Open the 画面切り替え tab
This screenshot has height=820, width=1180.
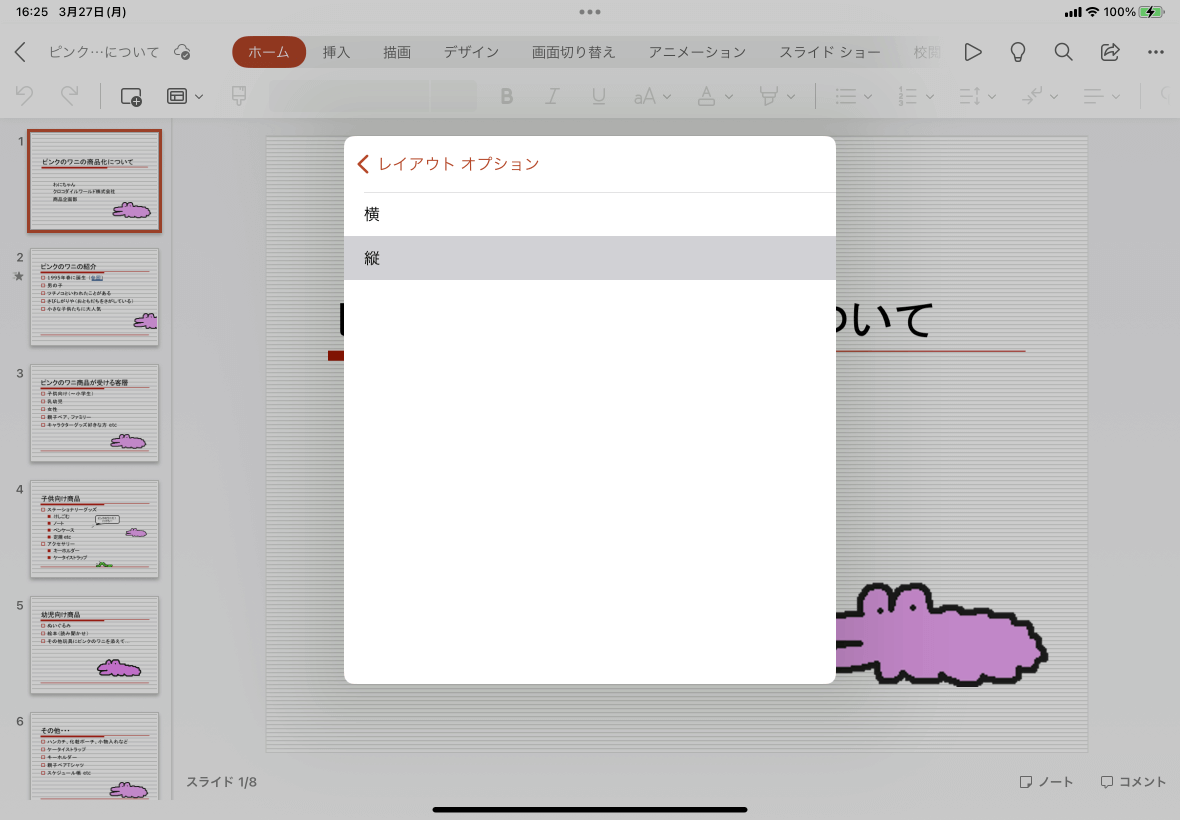(573, 52)
